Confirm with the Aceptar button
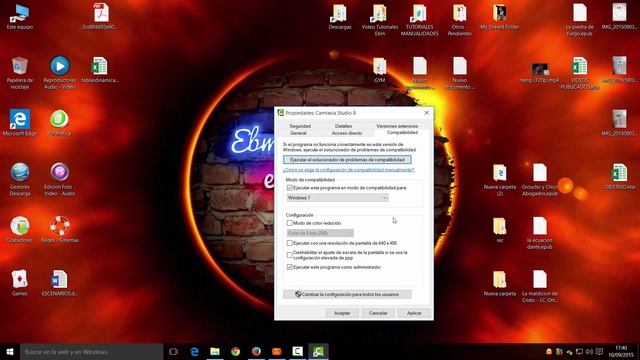The image size is (640, 360). coord(342,313)
